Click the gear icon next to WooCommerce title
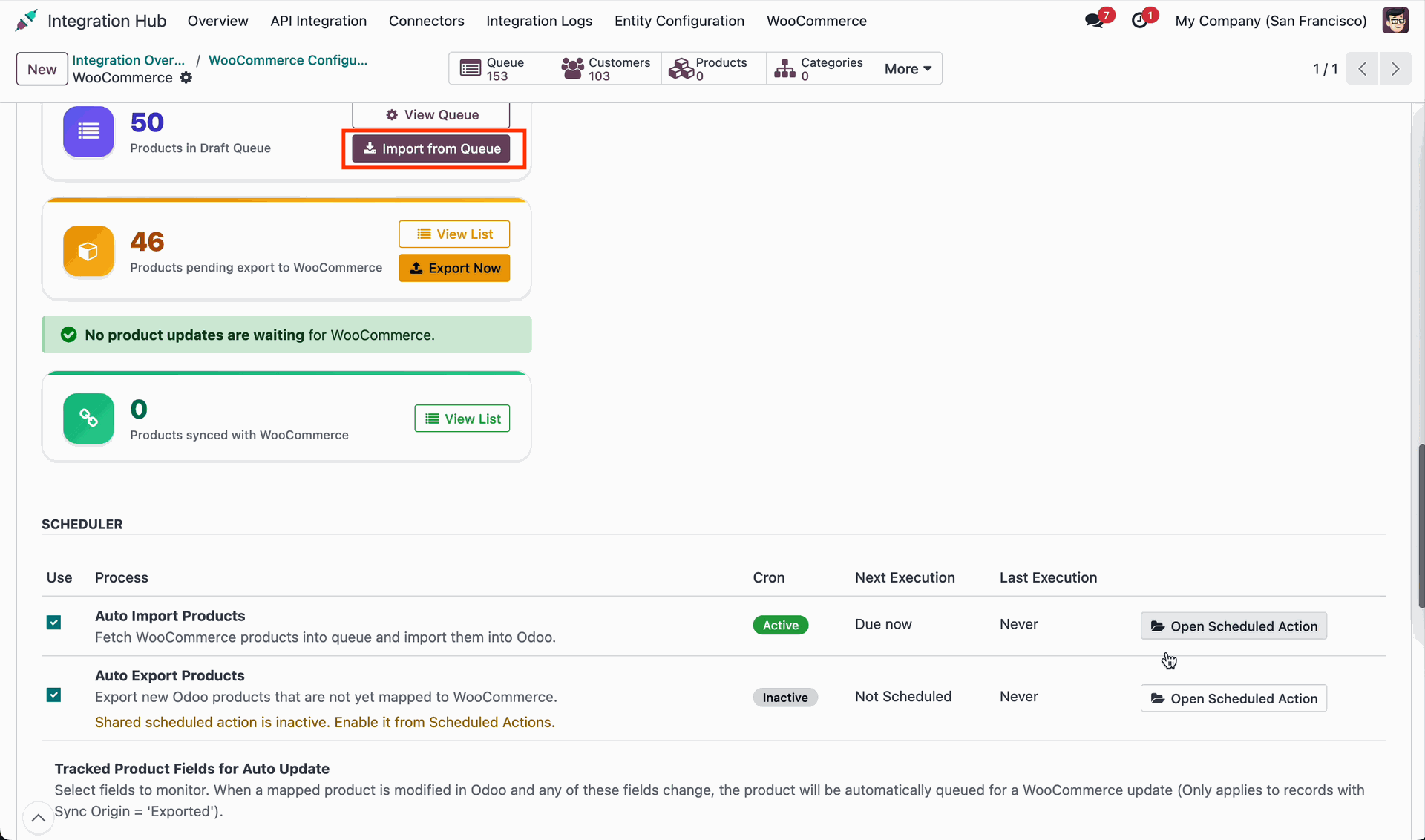This screenshot has width=1425, height=840. tap(186, 78)
